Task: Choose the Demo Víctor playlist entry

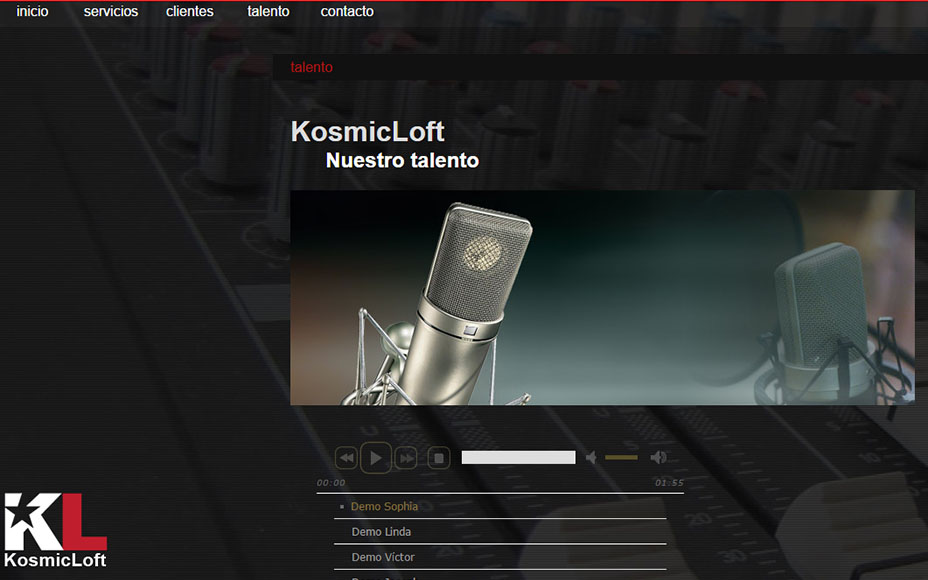Action: point(383,557)
